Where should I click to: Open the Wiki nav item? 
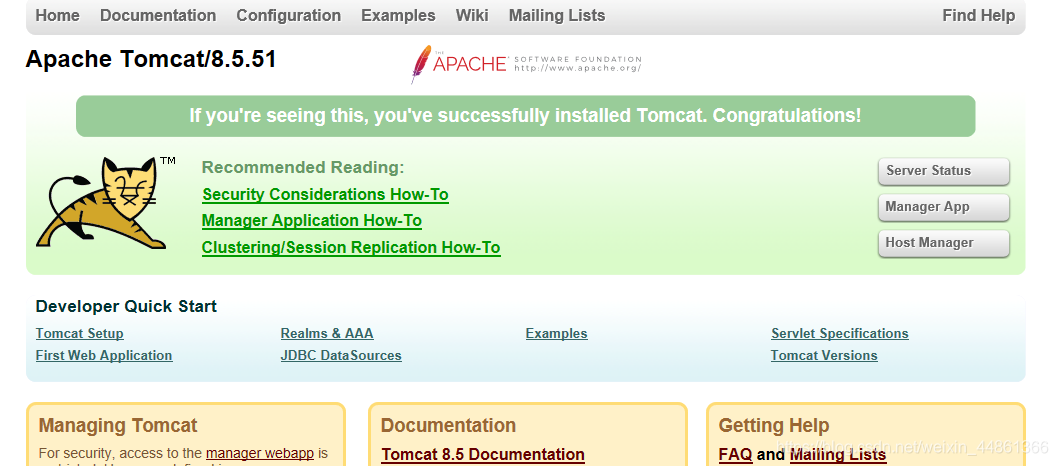[x=472, y=16]
